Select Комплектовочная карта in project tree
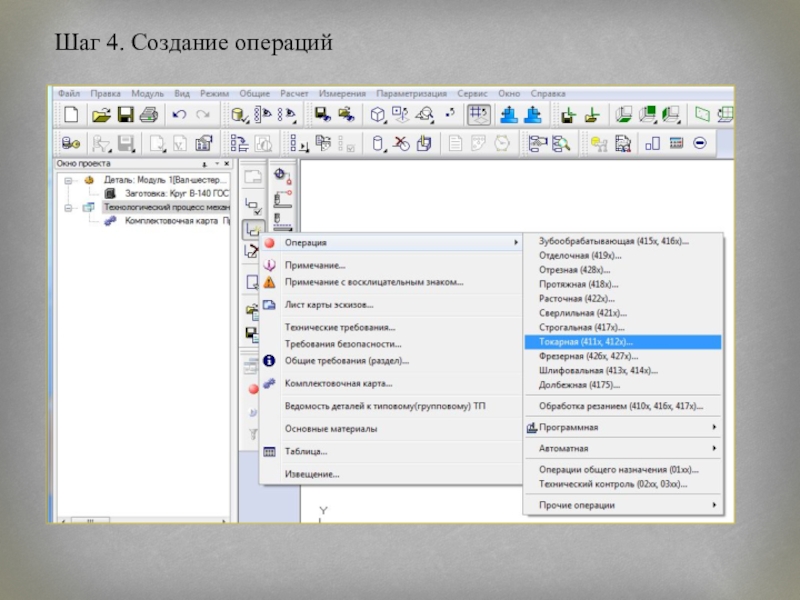Viewport: 800px width, 600px height. (x=170, y=221)
